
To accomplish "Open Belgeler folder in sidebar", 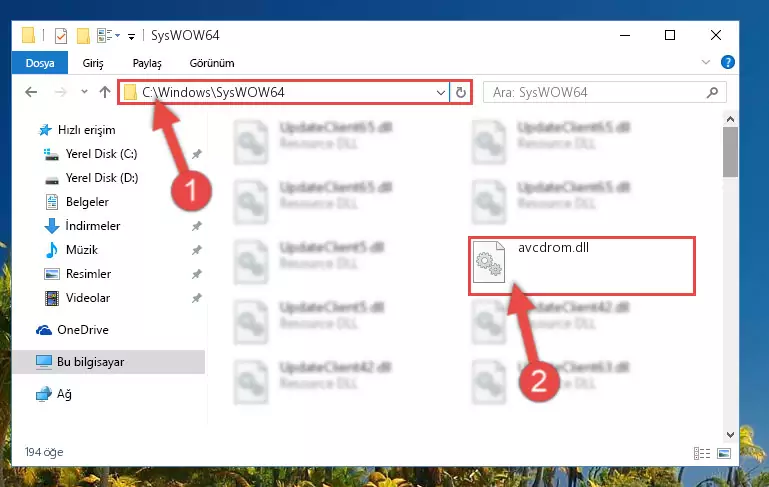I will coord(87,202).
